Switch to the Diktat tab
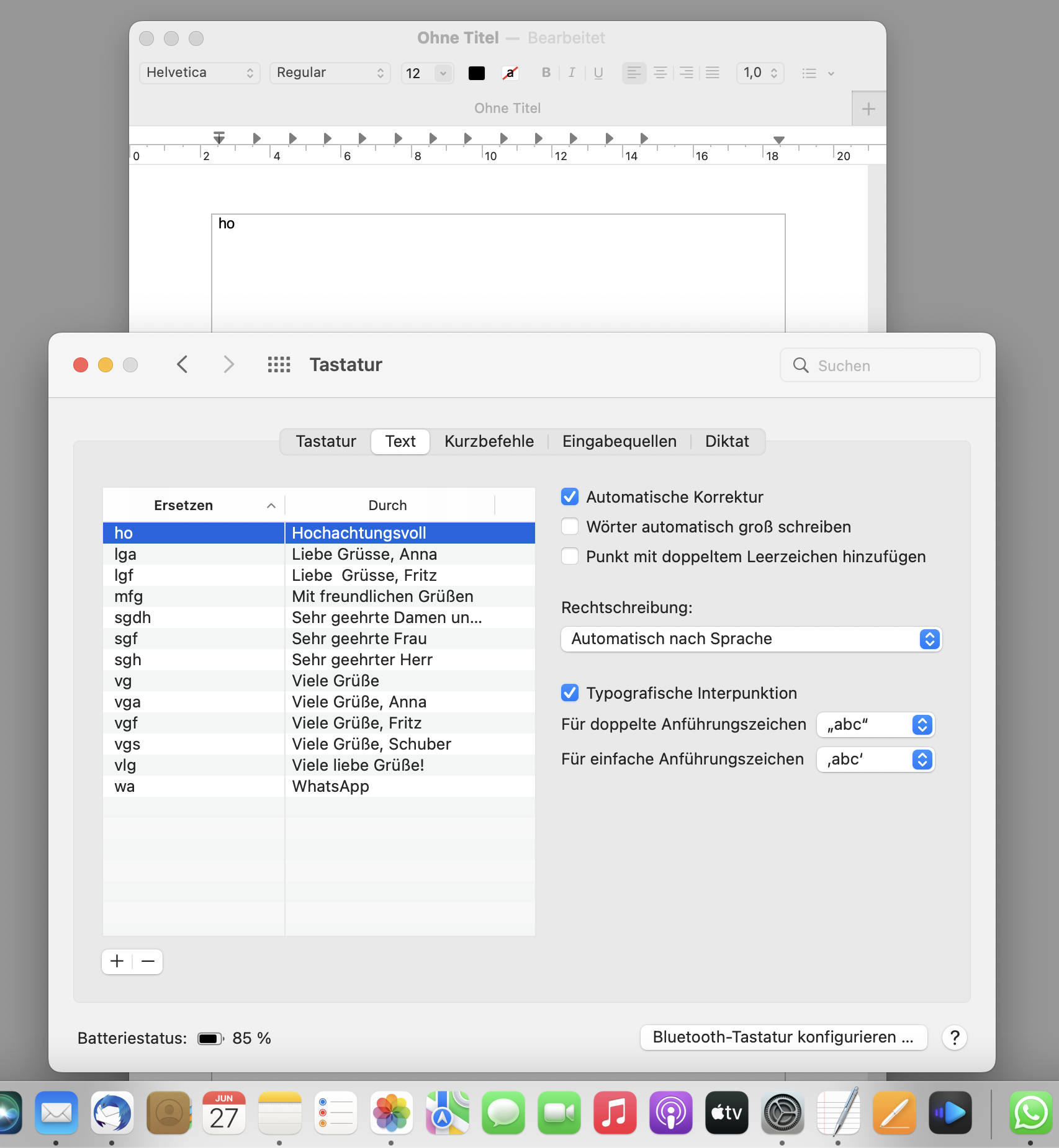Viewport: 1059px width, 1148px height. coord(727,442)
